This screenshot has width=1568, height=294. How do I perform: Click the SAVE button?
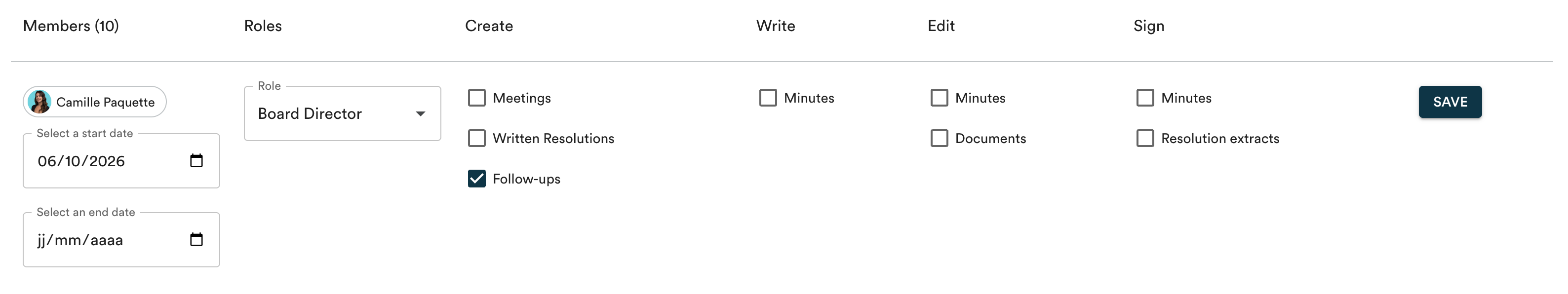(1450, 102)
